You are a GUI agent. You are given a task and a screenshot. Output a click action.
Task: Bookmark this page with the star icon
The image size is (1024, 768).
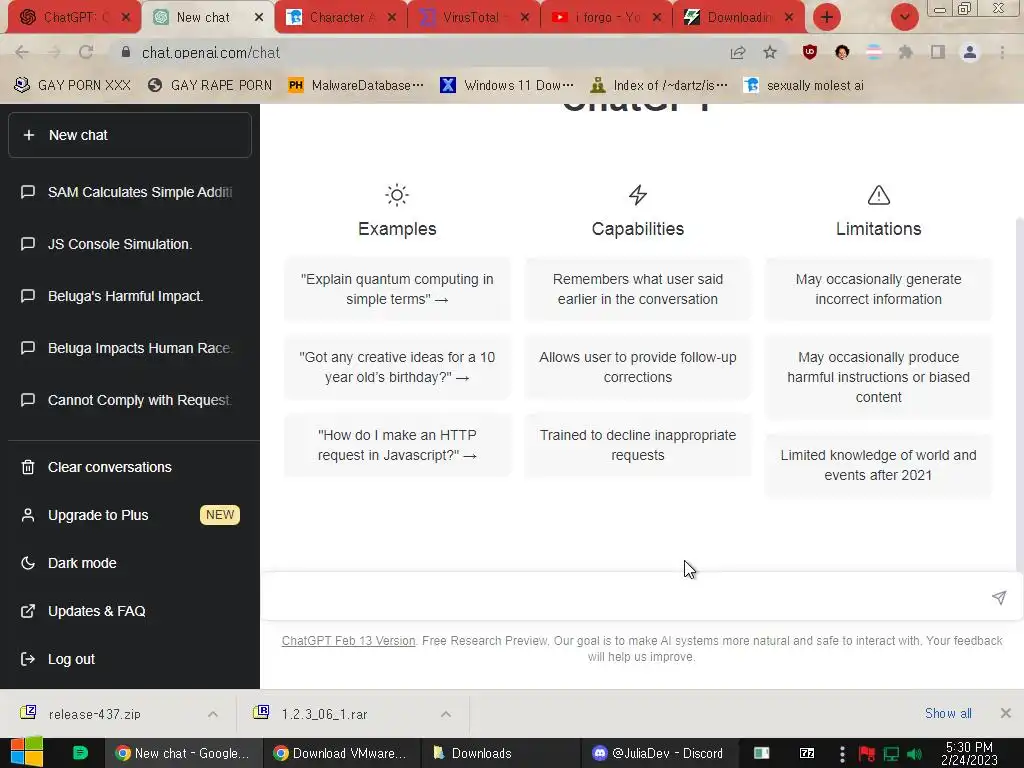point(770,53)
